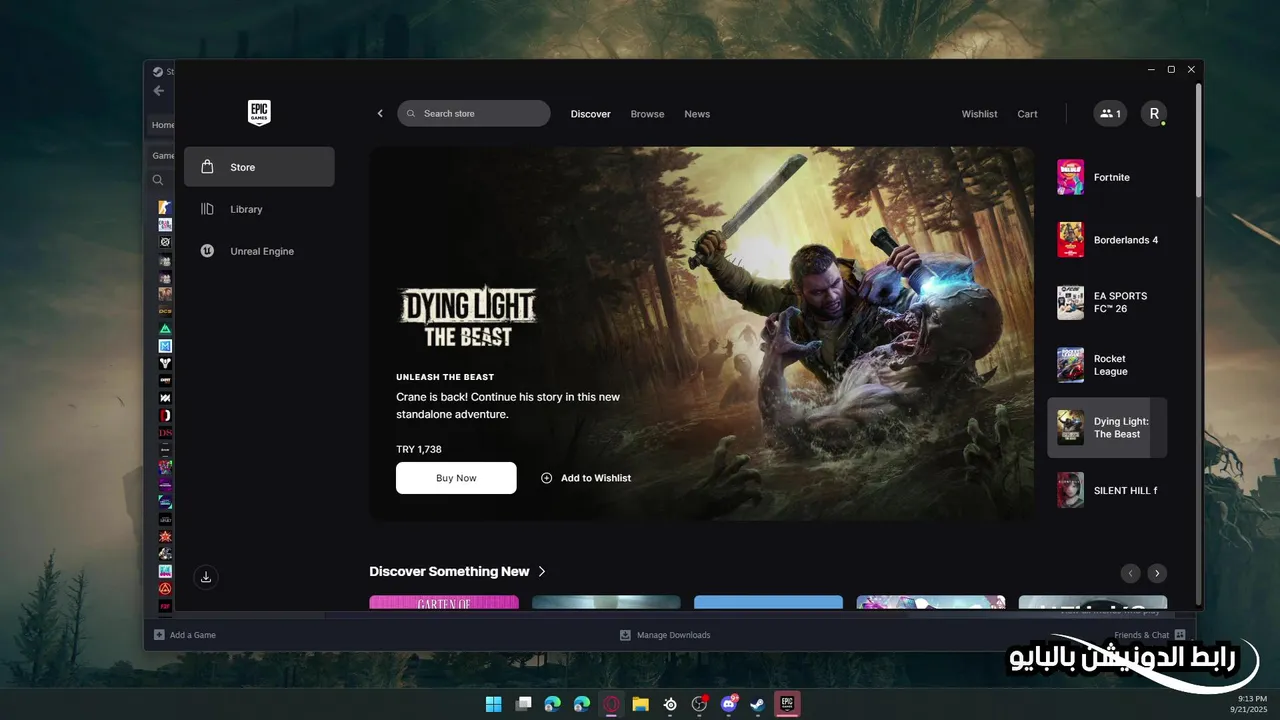Viewport: 1280px width, 720px height.
Task: Click the Steam logo in Steam window
Action: pyautogui.click(x=158, y=71)
